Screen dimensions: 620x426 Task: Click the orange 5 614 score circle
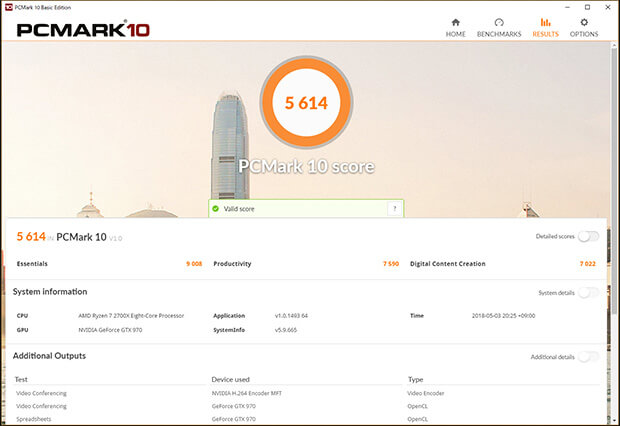coord(306,102)
